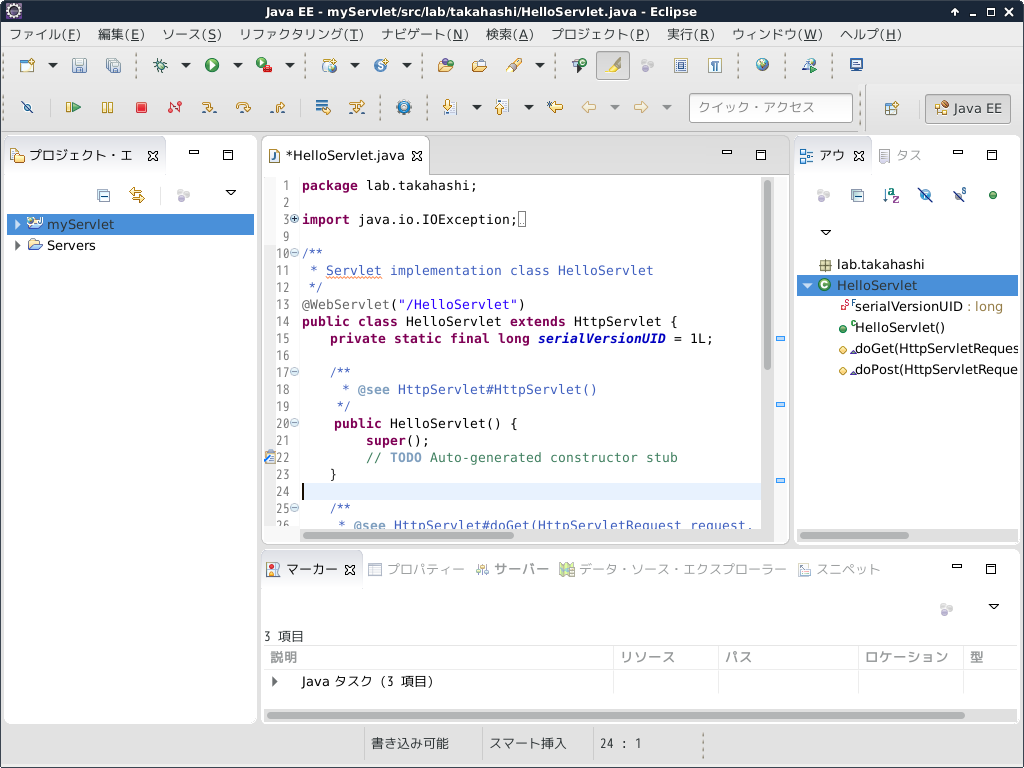Click the クイック・アクセス search field

771,108
